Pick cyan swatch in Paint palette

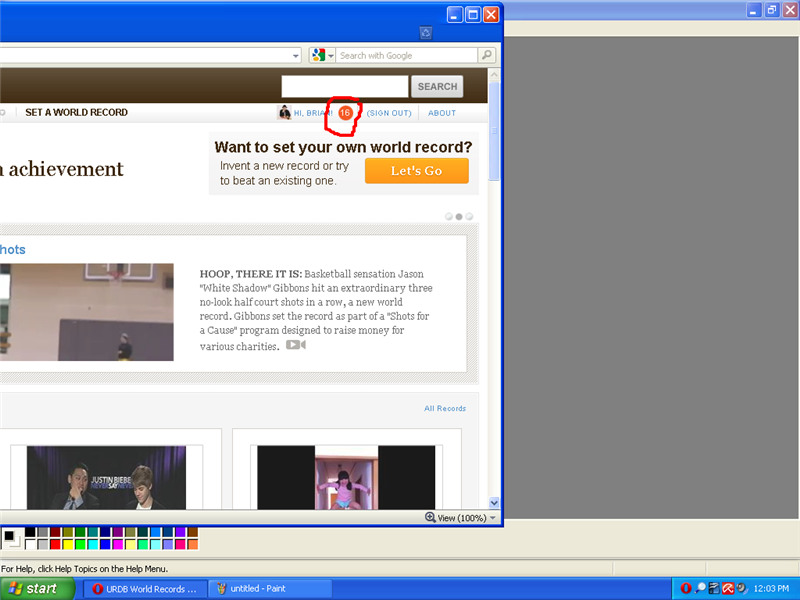93,544
